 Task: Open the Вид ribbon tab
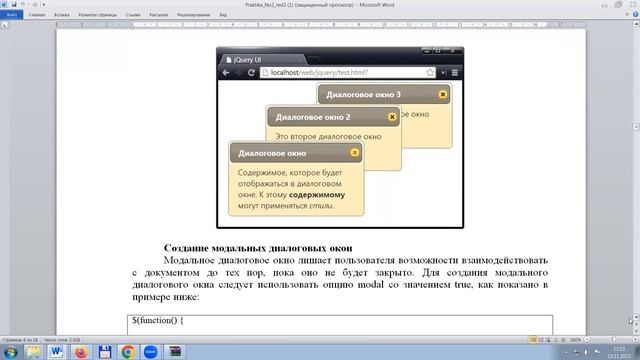[x=223, y=15]
